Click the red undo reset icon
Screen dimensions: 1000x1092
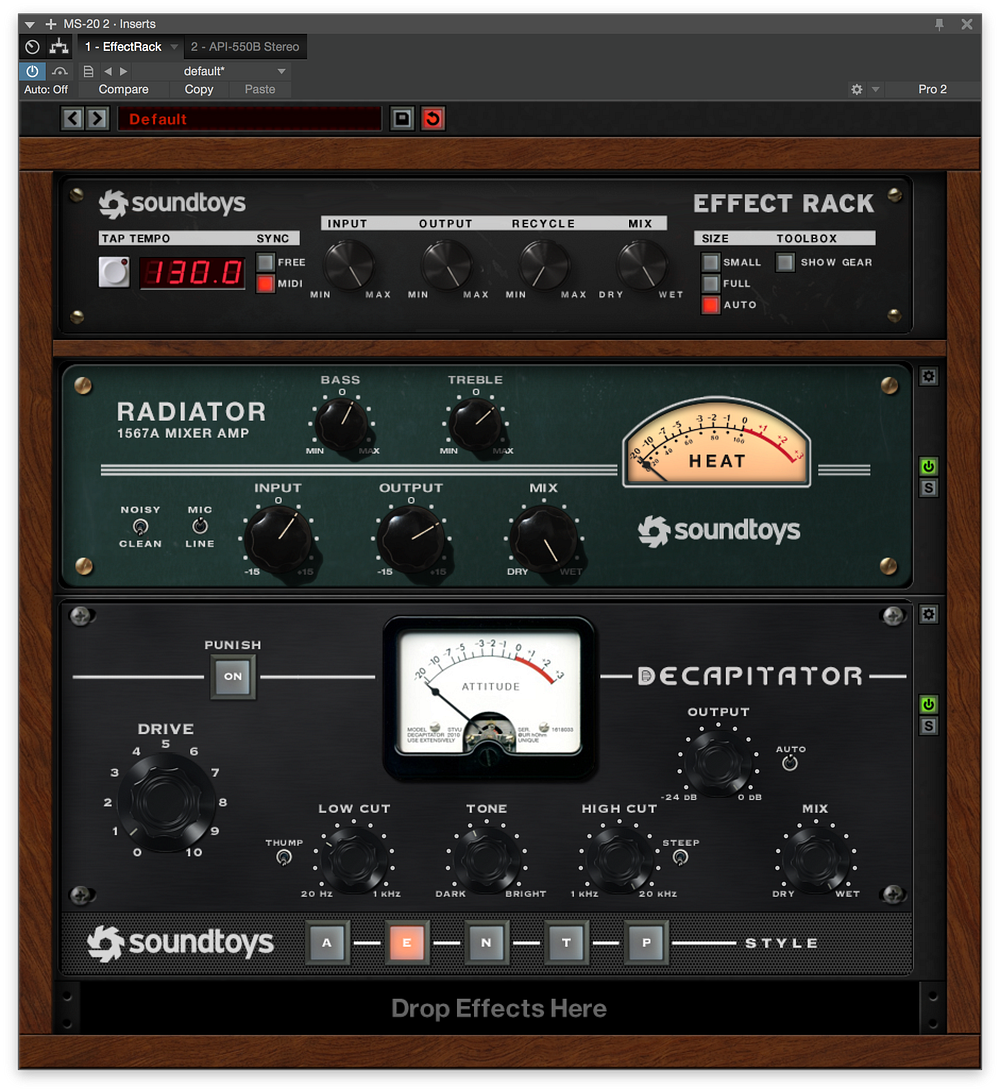click(432, 118)
